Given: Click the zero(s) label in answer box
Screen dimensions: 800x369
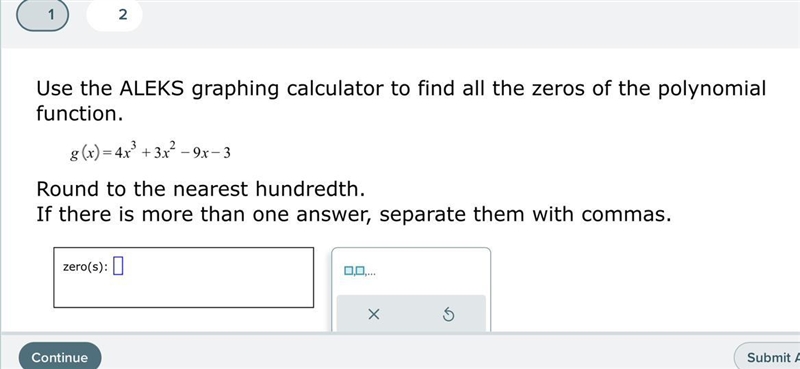Looking at the screenshot, I should (85, 266).
